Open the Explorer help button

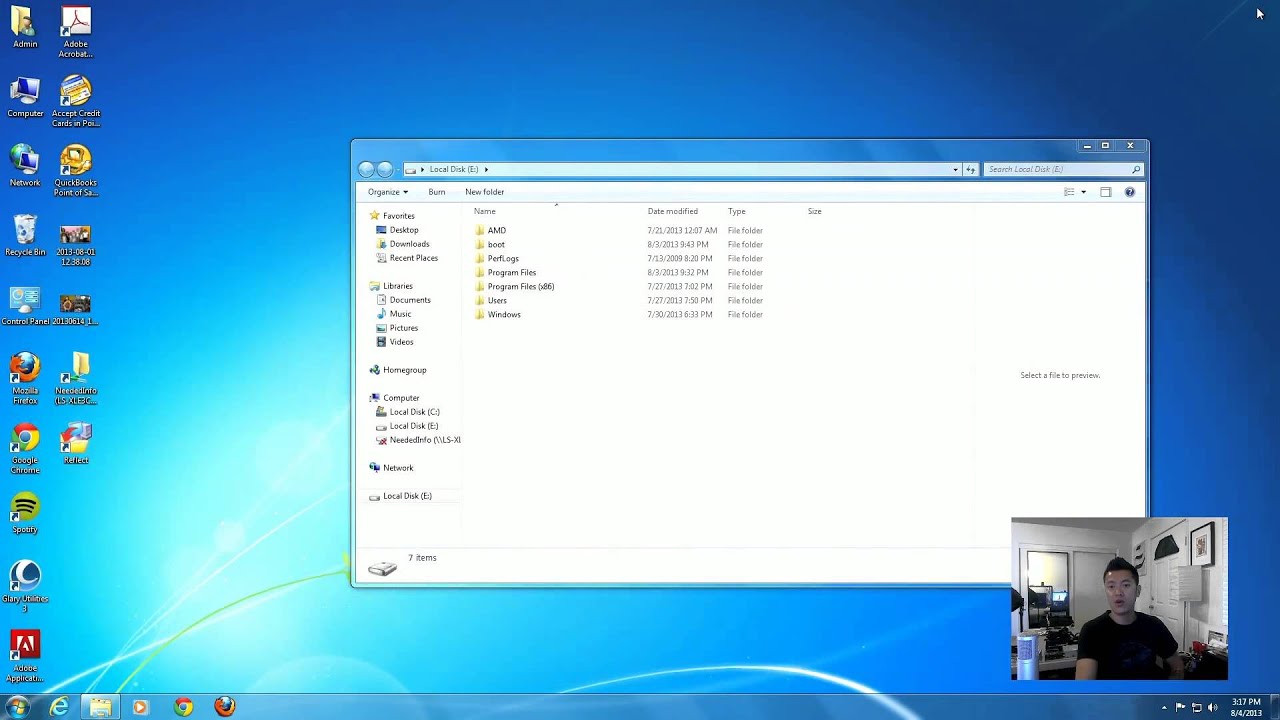tap(1130, 192)
